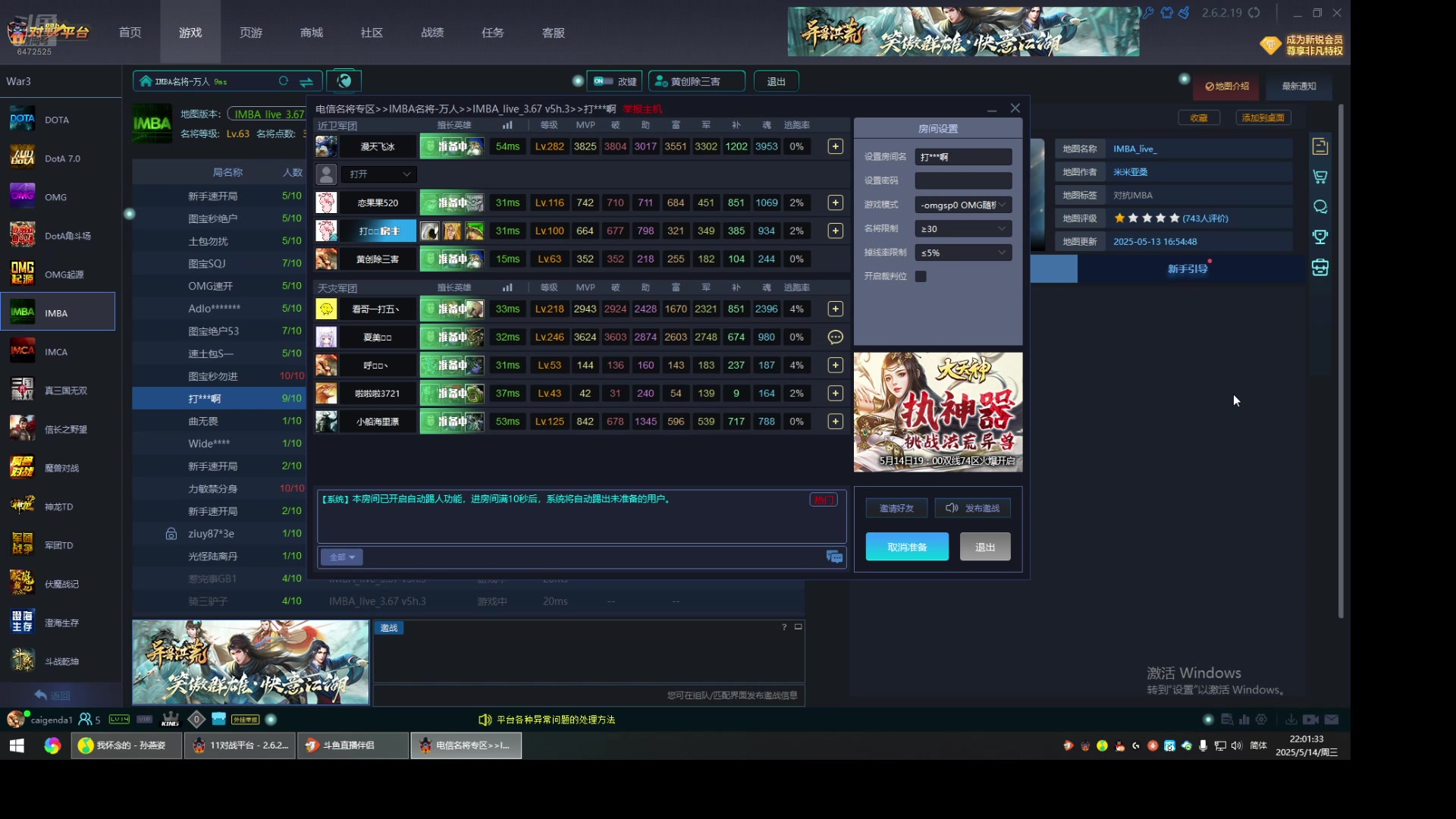
Task: Click the 收藏 button
Action: tap(1199, 118)
